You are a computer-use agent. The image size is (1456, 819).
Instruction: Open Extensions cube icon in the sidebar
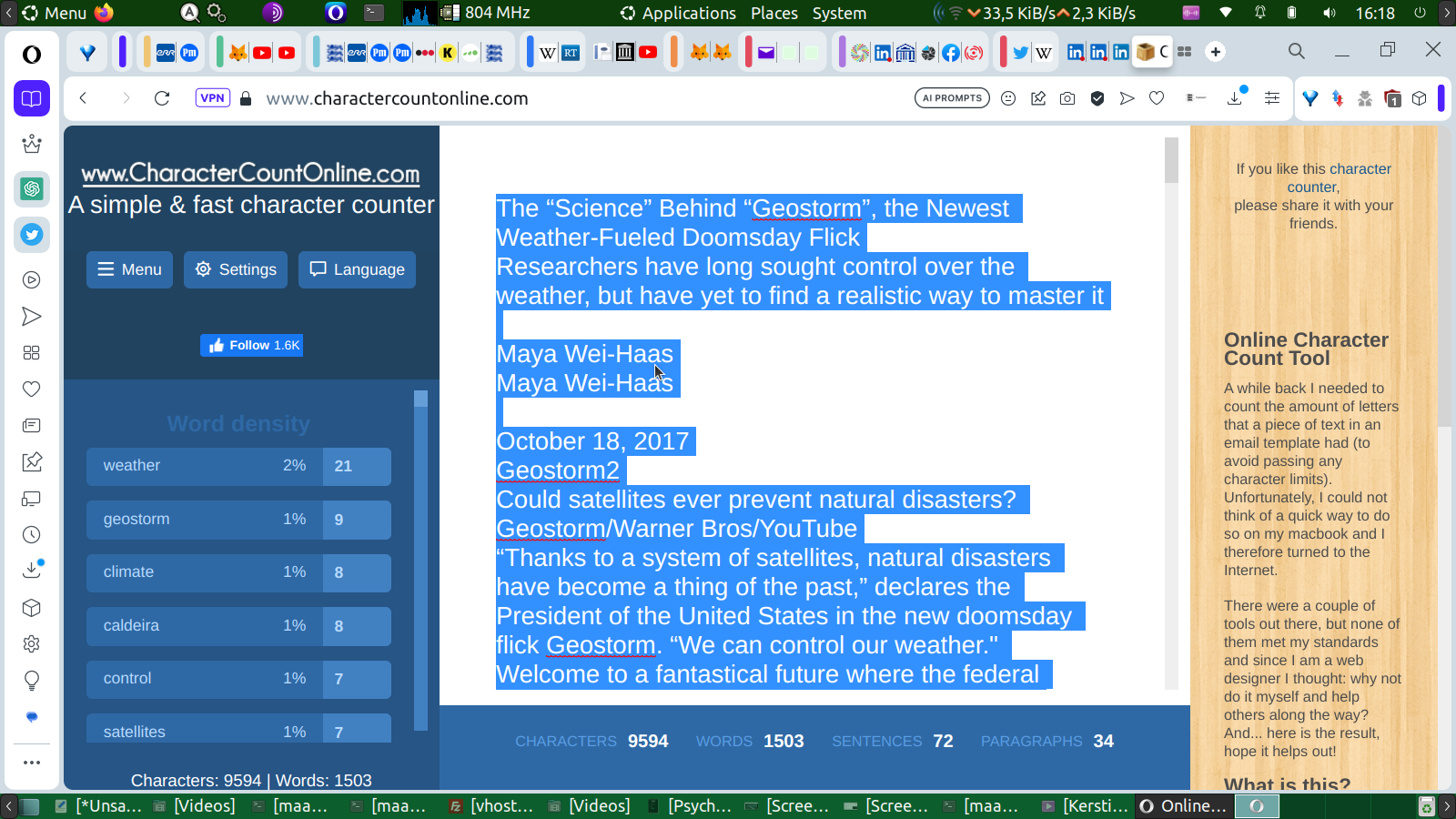click(x=32, y=608)
